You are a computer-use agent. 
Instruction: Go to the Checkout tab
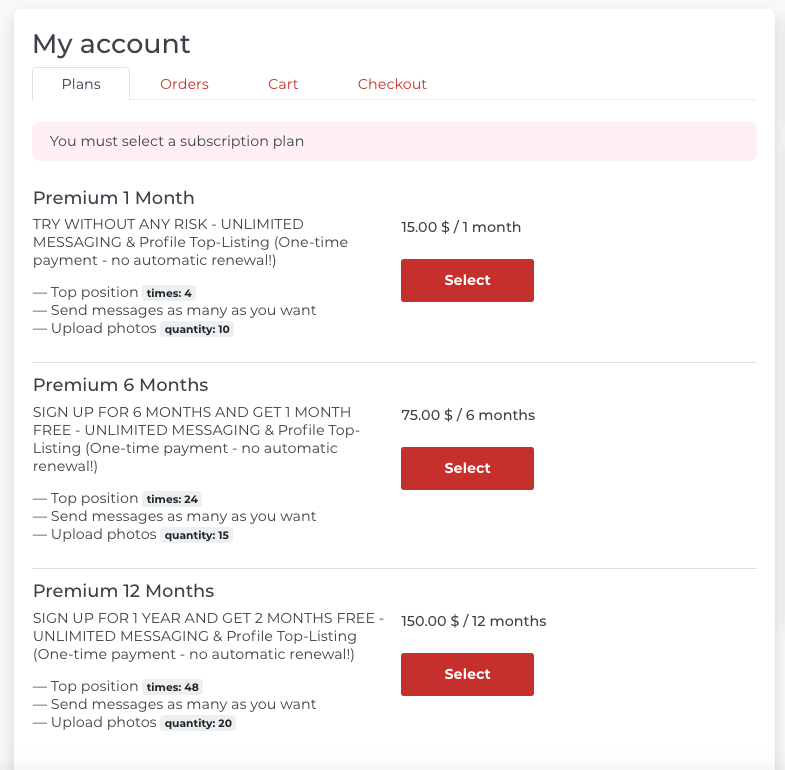(392, 84)
